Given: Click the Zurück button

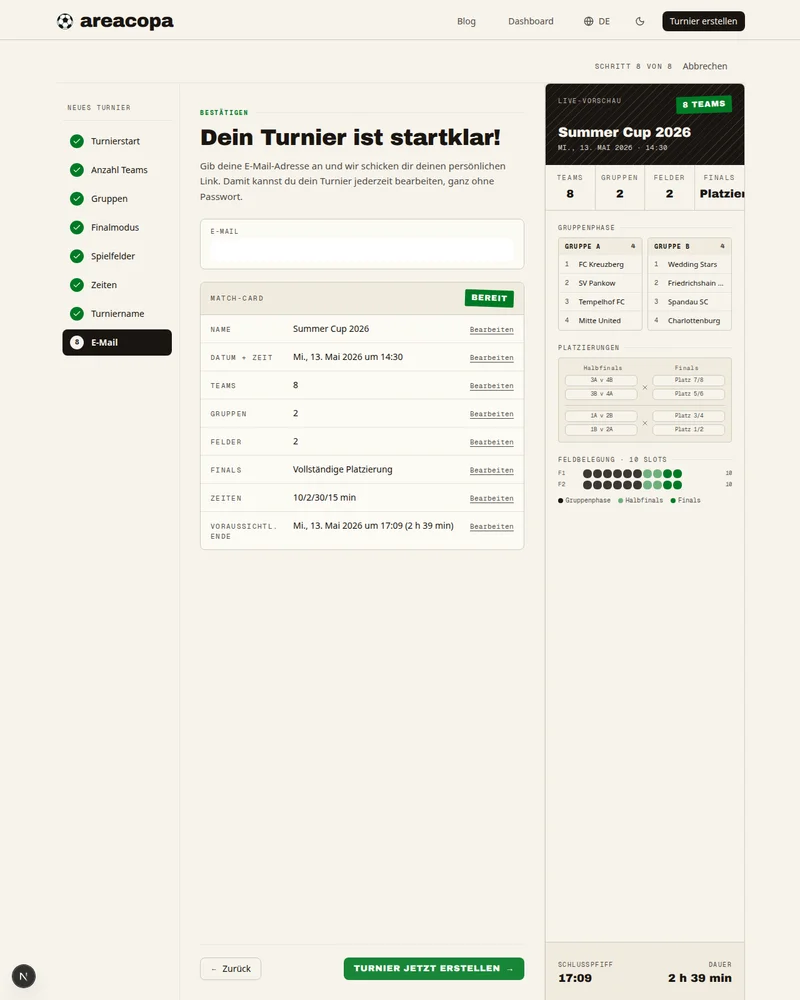Looking at the screenshot, I should click(230, 968).
